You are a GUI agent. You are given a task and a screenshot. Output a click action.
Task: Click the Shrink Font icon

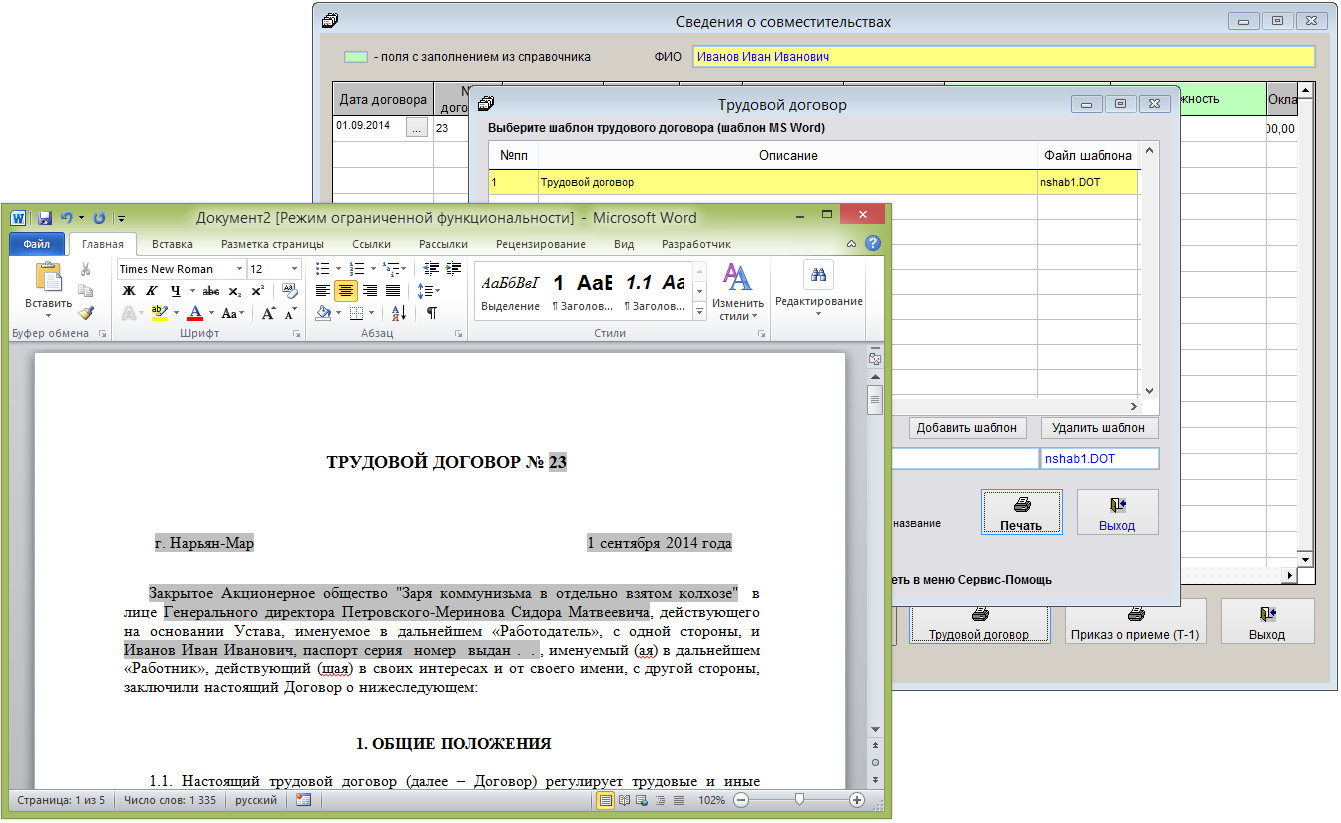pyautogui.click(x=290, y=313)
